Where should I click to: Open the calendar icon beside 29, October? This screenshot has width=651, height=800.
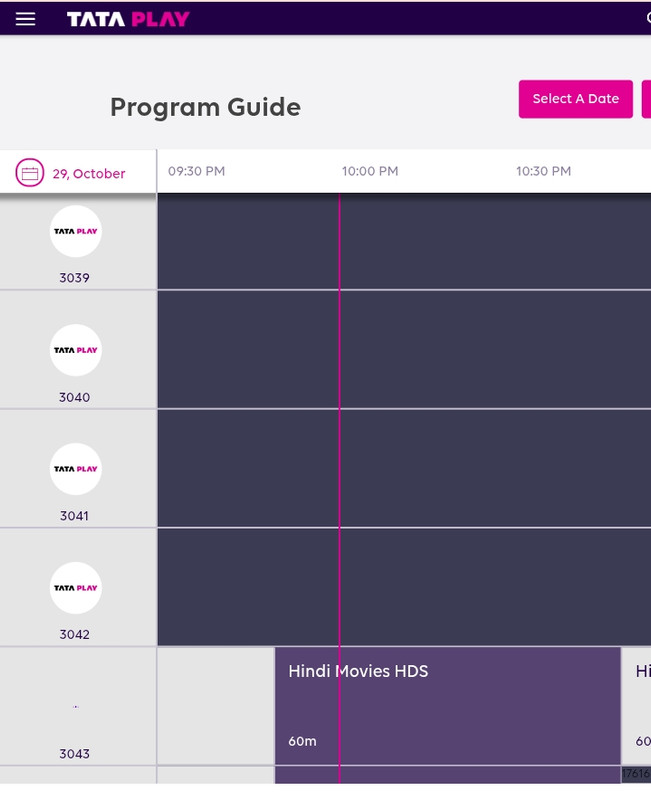pyautogui.click(x=30, y=173)
